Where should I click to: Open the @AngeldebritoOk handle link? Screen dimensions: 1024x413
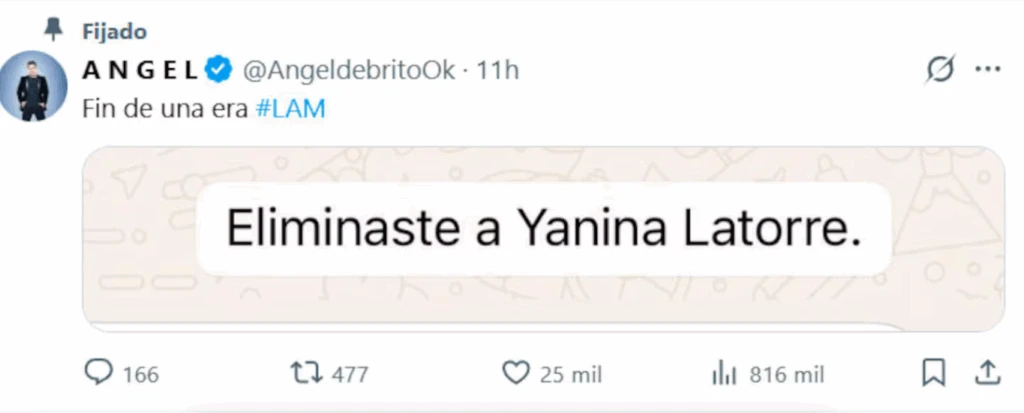[x=349, y=70]
